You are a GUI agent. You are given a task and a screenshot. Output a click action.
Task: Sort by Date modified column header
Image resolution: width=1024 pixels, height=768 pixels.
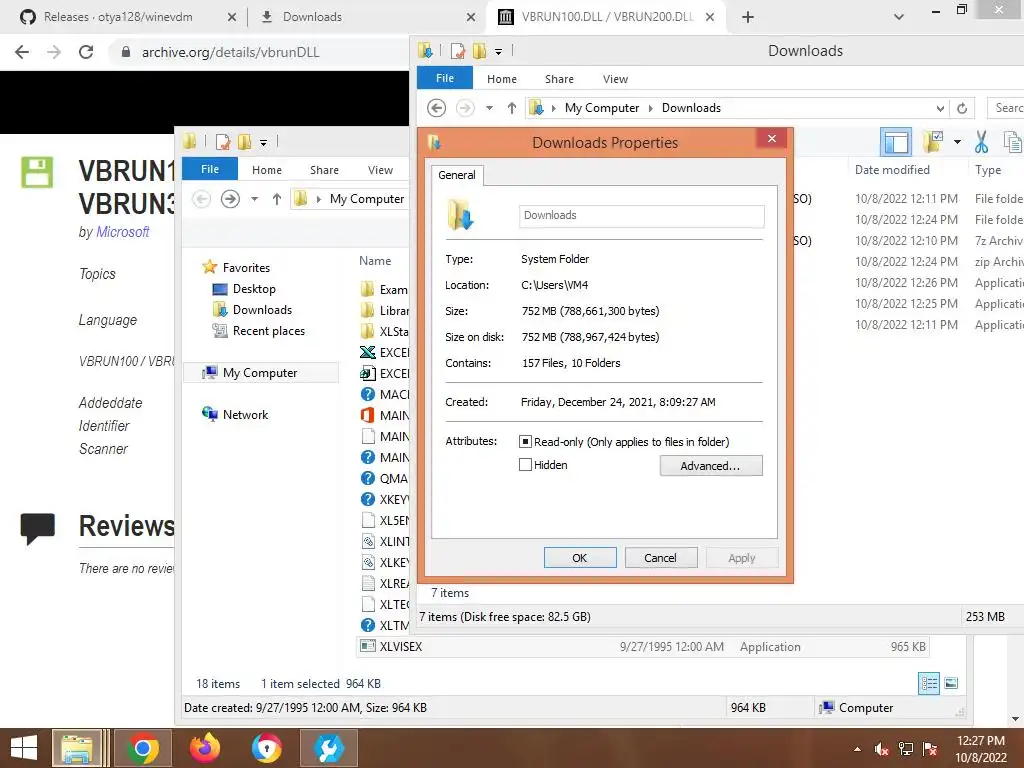click(892, 170)
